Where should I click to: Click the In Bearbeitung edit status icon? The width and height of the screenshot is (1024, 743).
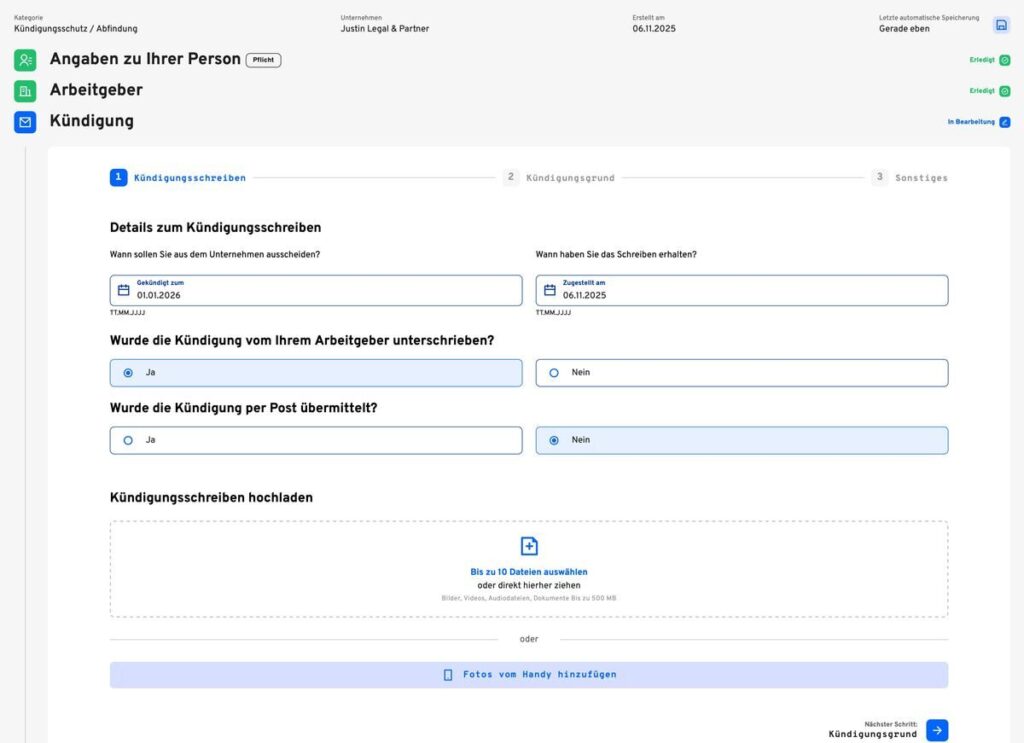pos(1005,122)
